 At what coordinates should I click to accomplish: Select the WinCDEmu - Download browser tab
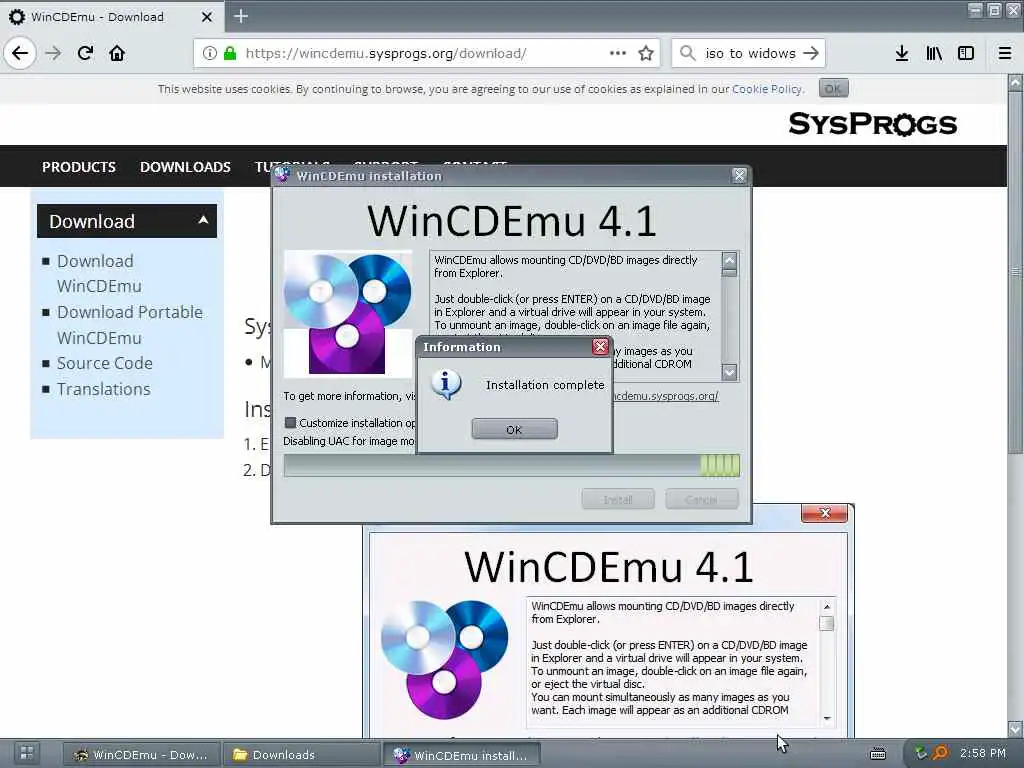tap(112, 17)
